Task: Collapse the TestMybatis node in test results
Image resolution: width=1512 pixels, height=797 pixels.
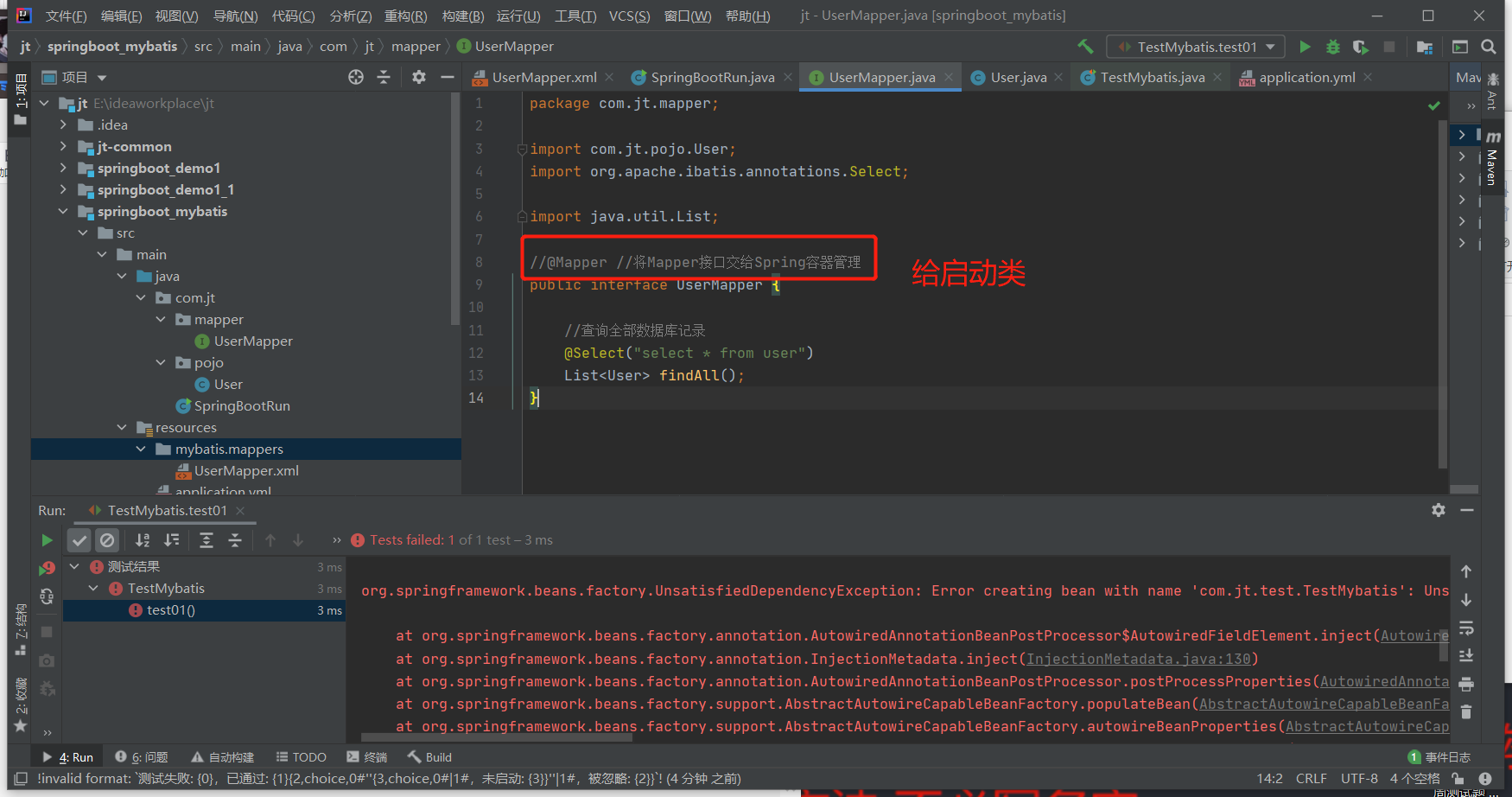Action: point(93,589)
